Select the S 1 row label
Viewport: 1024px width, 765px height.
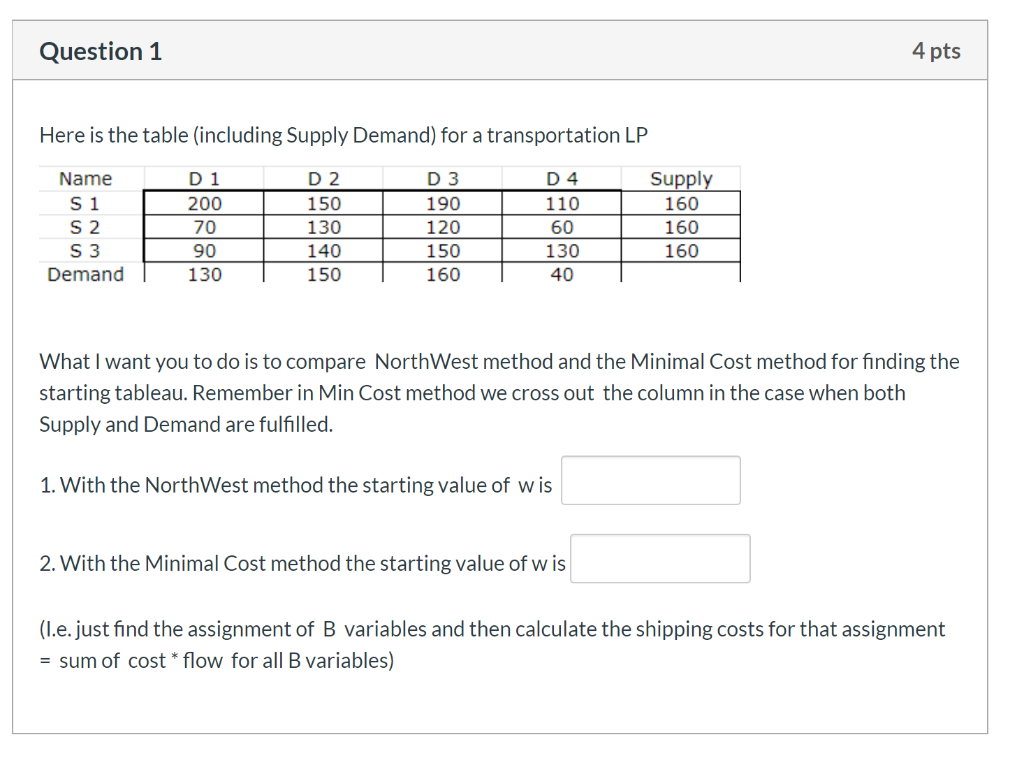click(85, 203)
